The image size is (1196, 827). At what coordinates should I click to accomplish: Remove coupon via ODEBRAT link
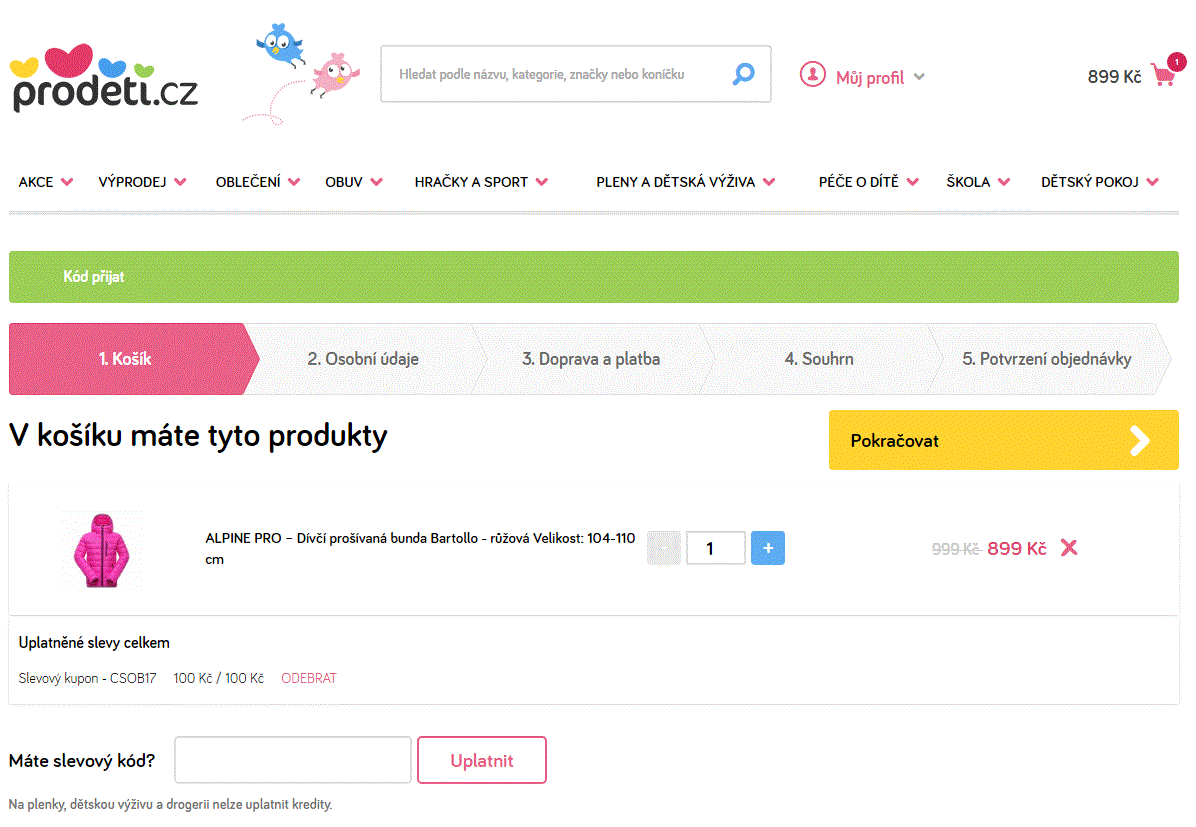pyautogui.click(x=309, y=678)
